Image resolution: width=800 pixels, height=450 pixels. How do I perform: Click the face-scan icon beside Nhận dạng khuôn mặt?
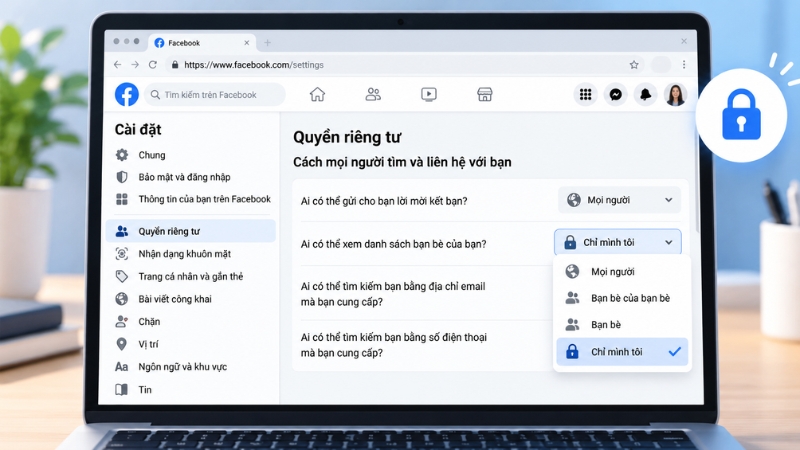pos(121,254)
